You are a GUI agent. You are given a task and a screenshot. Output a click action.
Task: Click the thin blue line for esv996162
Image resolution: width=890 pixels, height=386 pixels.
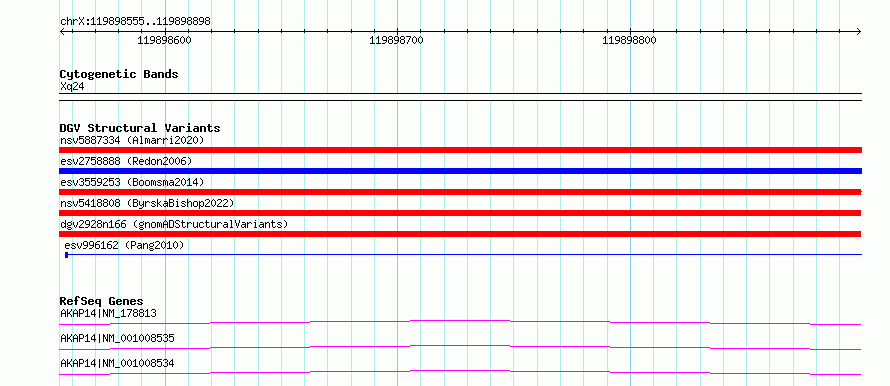pos(465,255)
